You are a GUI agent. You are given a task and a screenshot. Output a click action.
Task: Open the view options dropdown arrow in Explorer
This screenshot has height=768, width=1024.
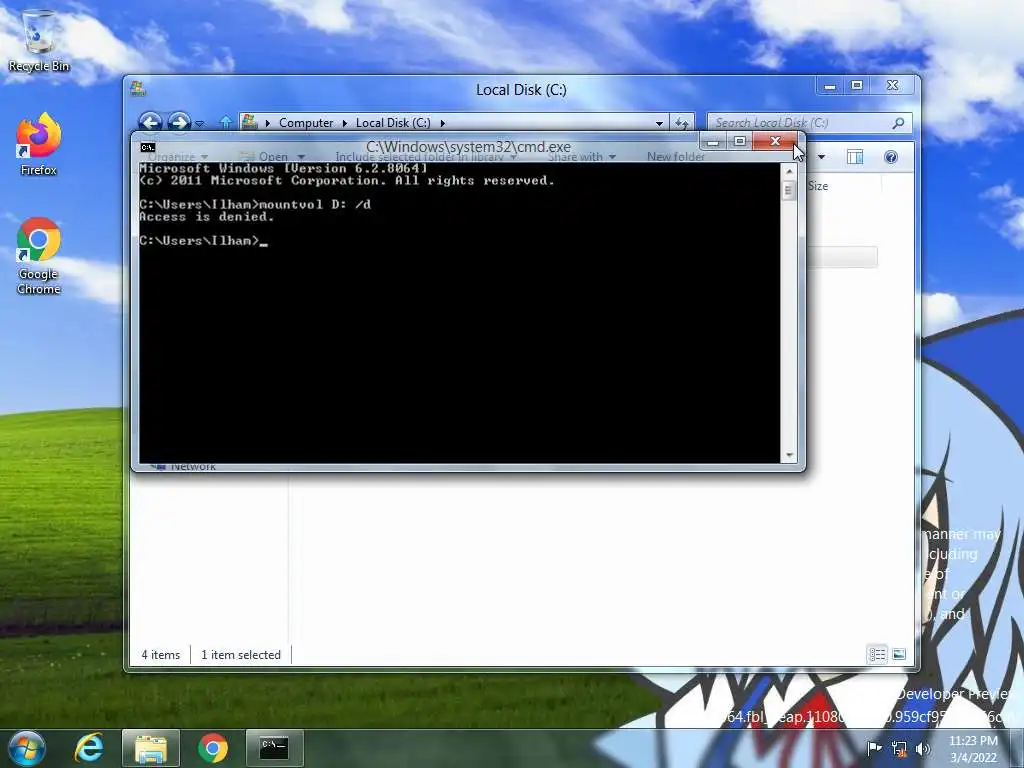pyautogui.click(x=822, y=157)
